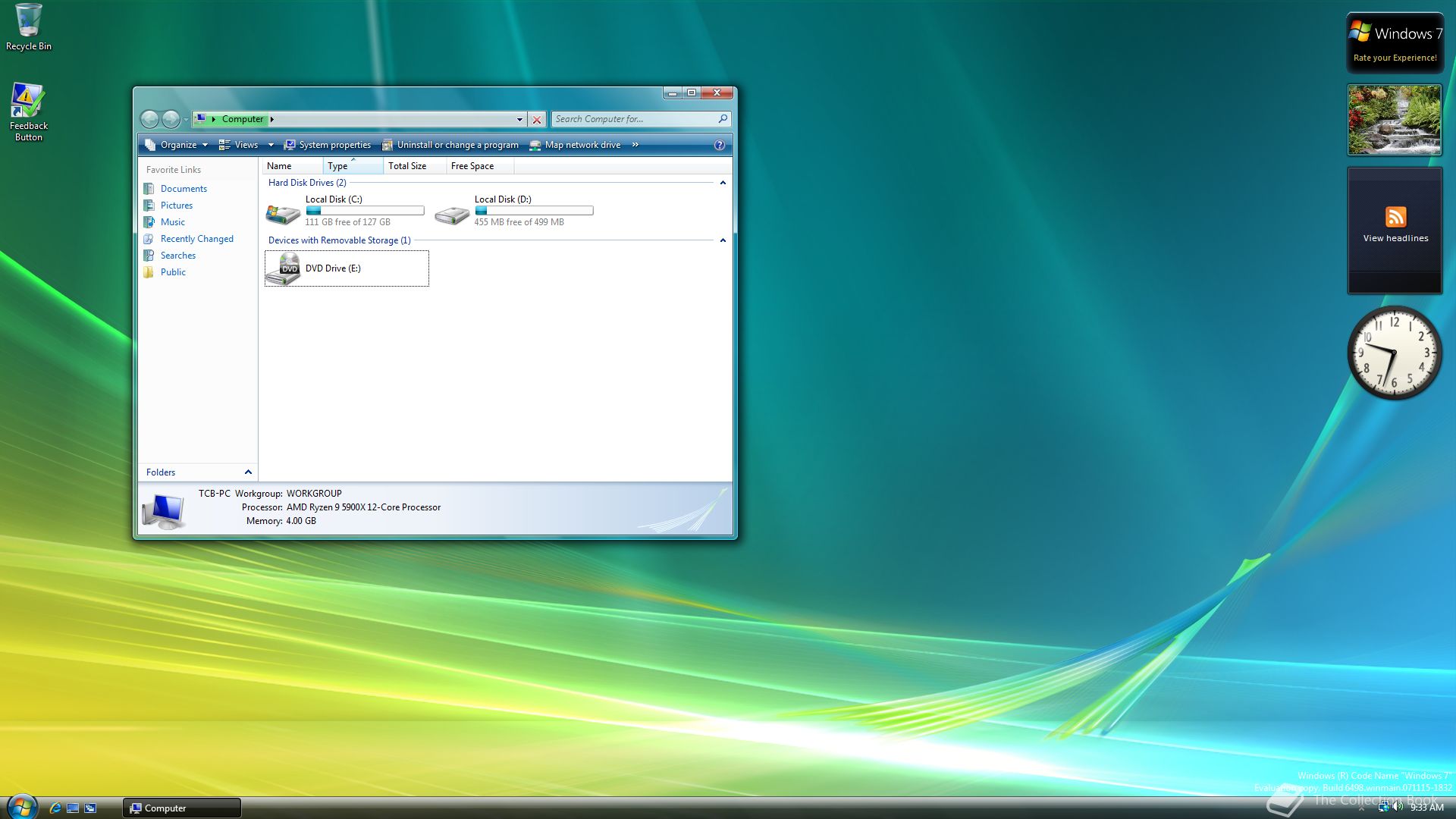Open Pictures favorite link
Viewport: 1456px width, 819px height.
click(177, 206)
